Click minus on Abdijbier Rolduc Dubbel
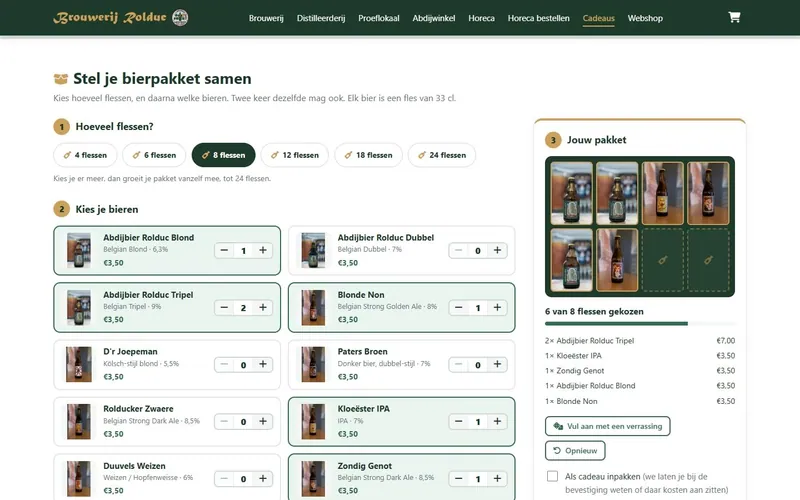Viewport: 800px width, 500px height. click(x=458, y=251)
